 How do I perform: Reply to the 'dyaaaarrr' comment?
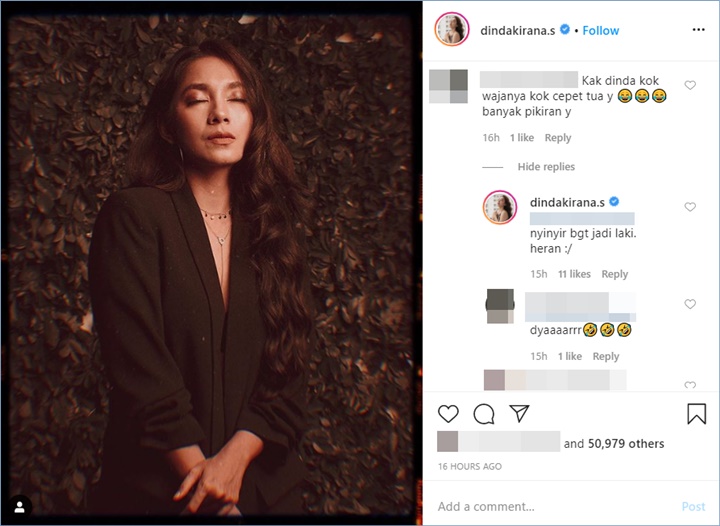606,356
